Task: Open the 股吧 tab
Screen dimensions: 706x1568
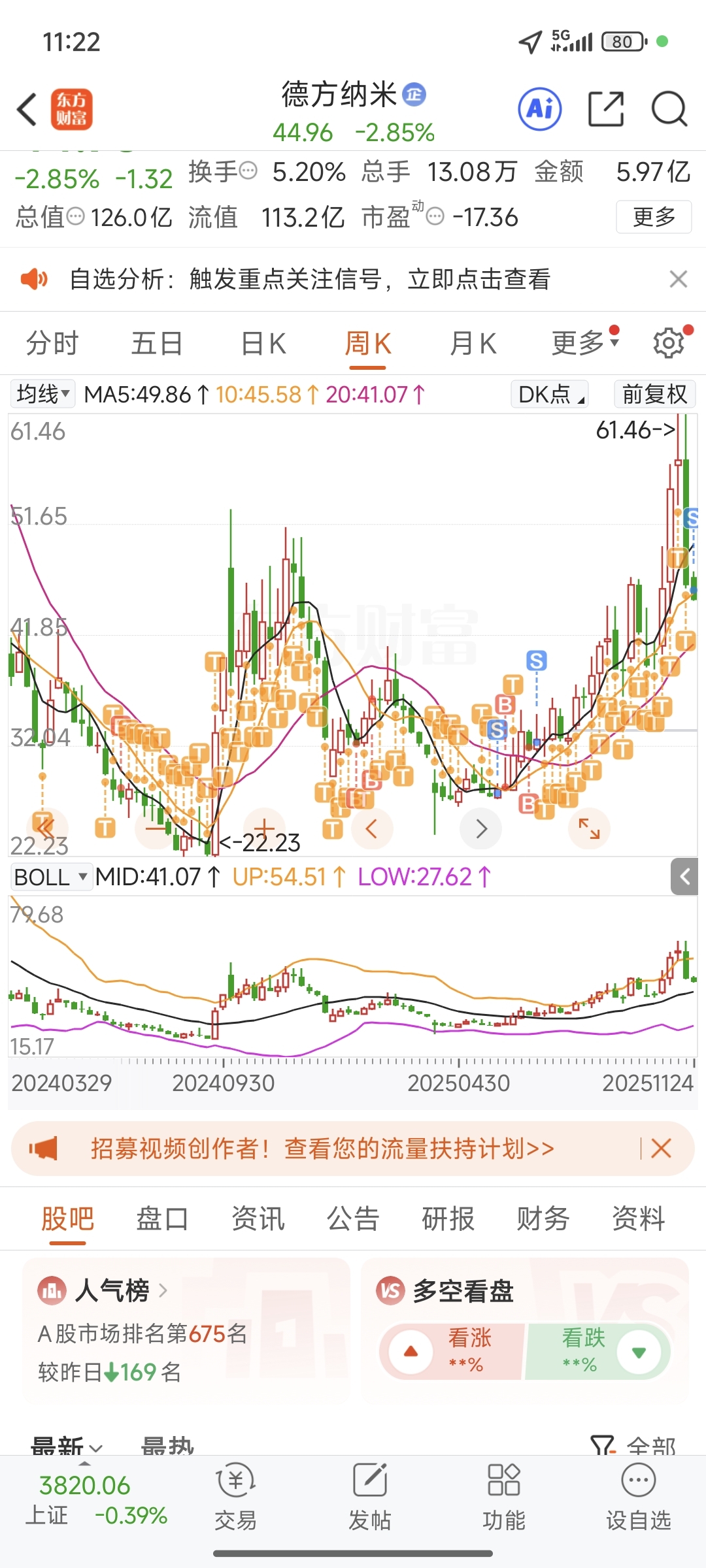Action: 68,1218
